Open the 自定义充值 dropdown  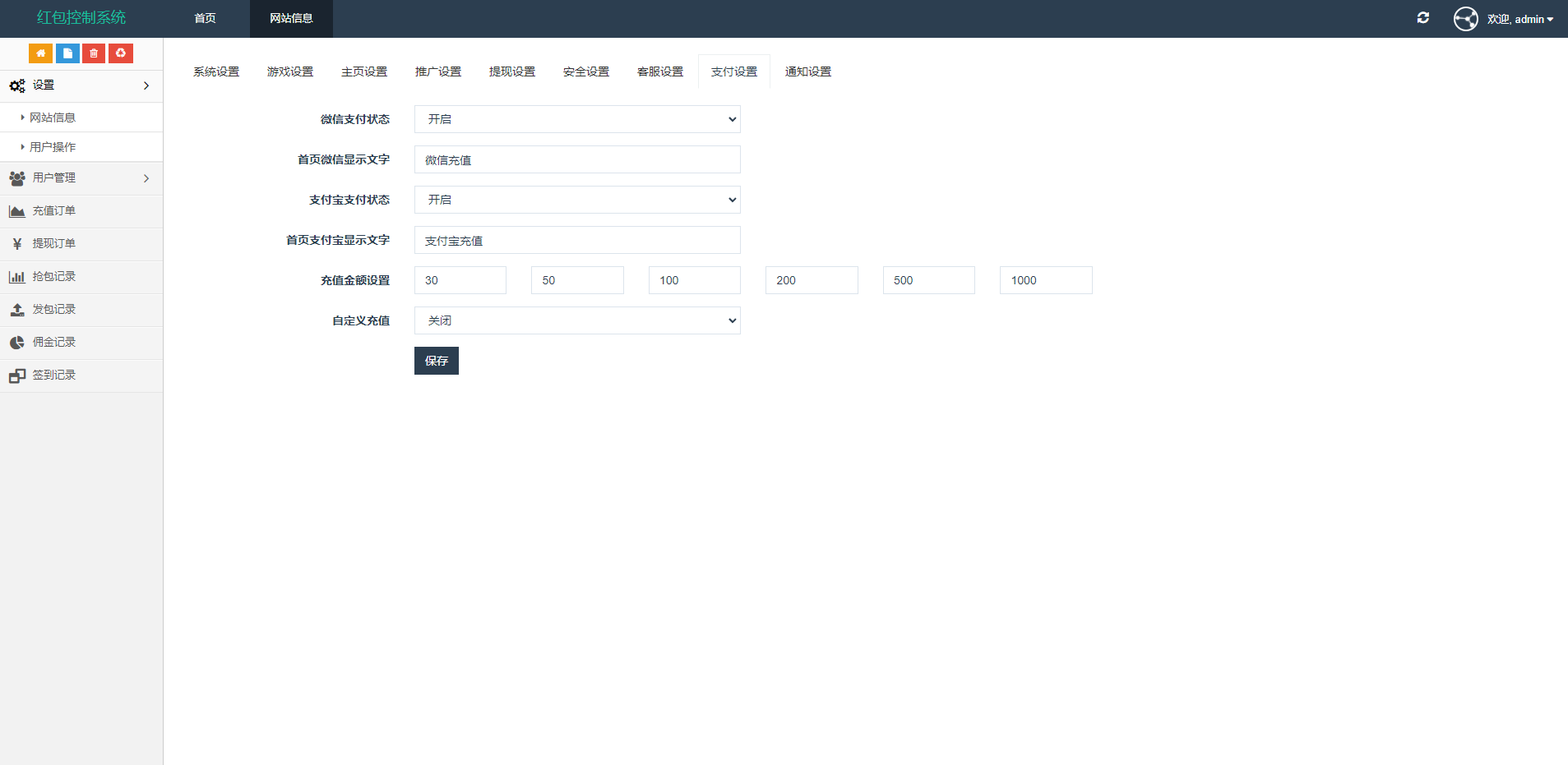point(577,320)
